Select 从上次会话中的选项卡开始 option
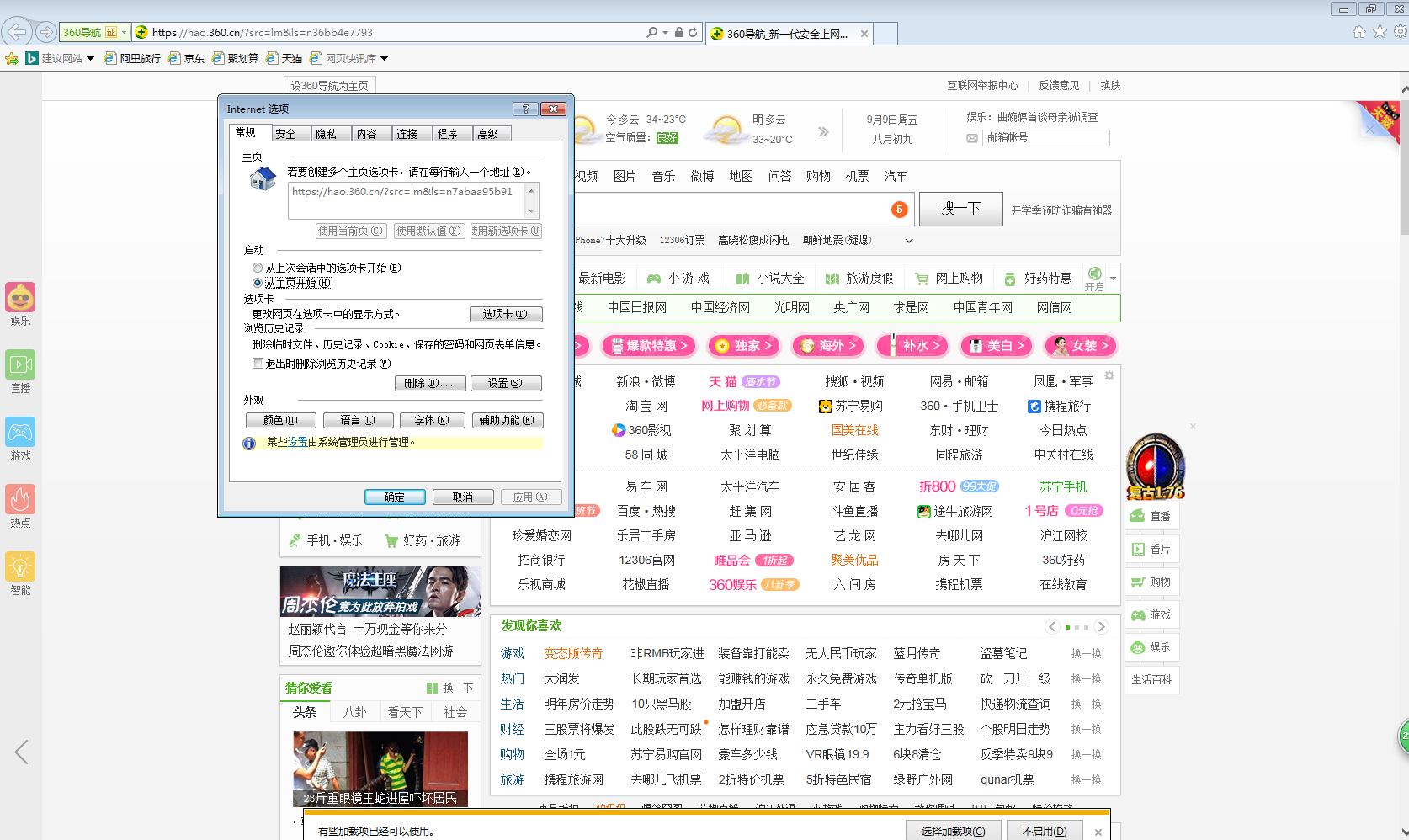This screenshot has width=1409, height=840. (258, 268)
